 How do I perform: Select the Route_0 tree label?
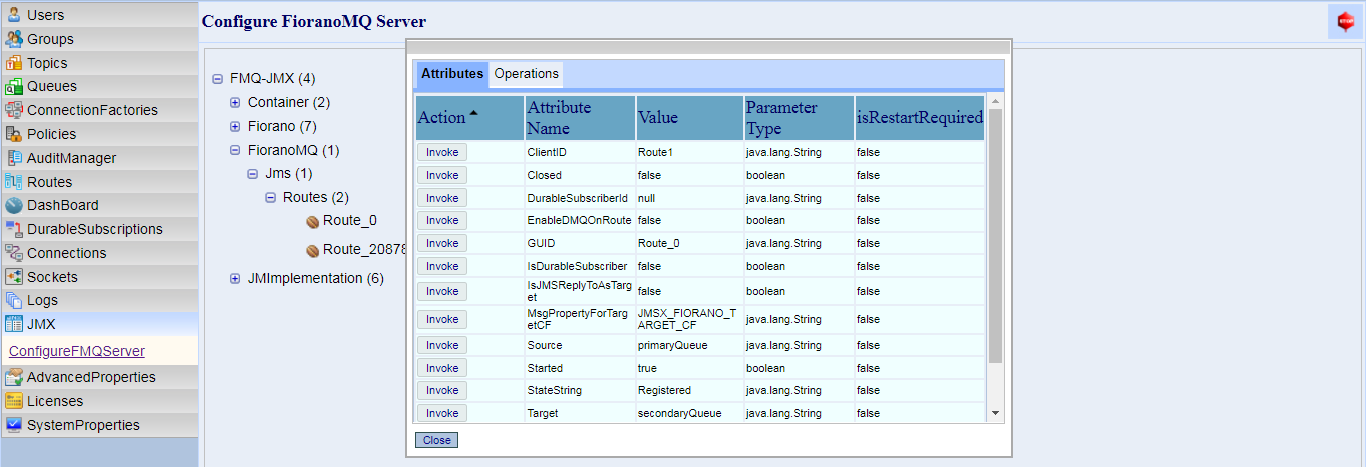coord(350,220)
